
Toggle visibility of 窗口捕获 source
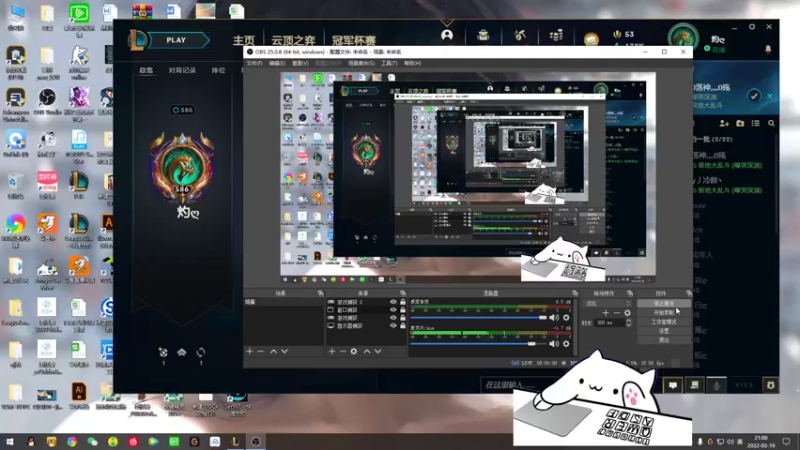click(393, 310)
